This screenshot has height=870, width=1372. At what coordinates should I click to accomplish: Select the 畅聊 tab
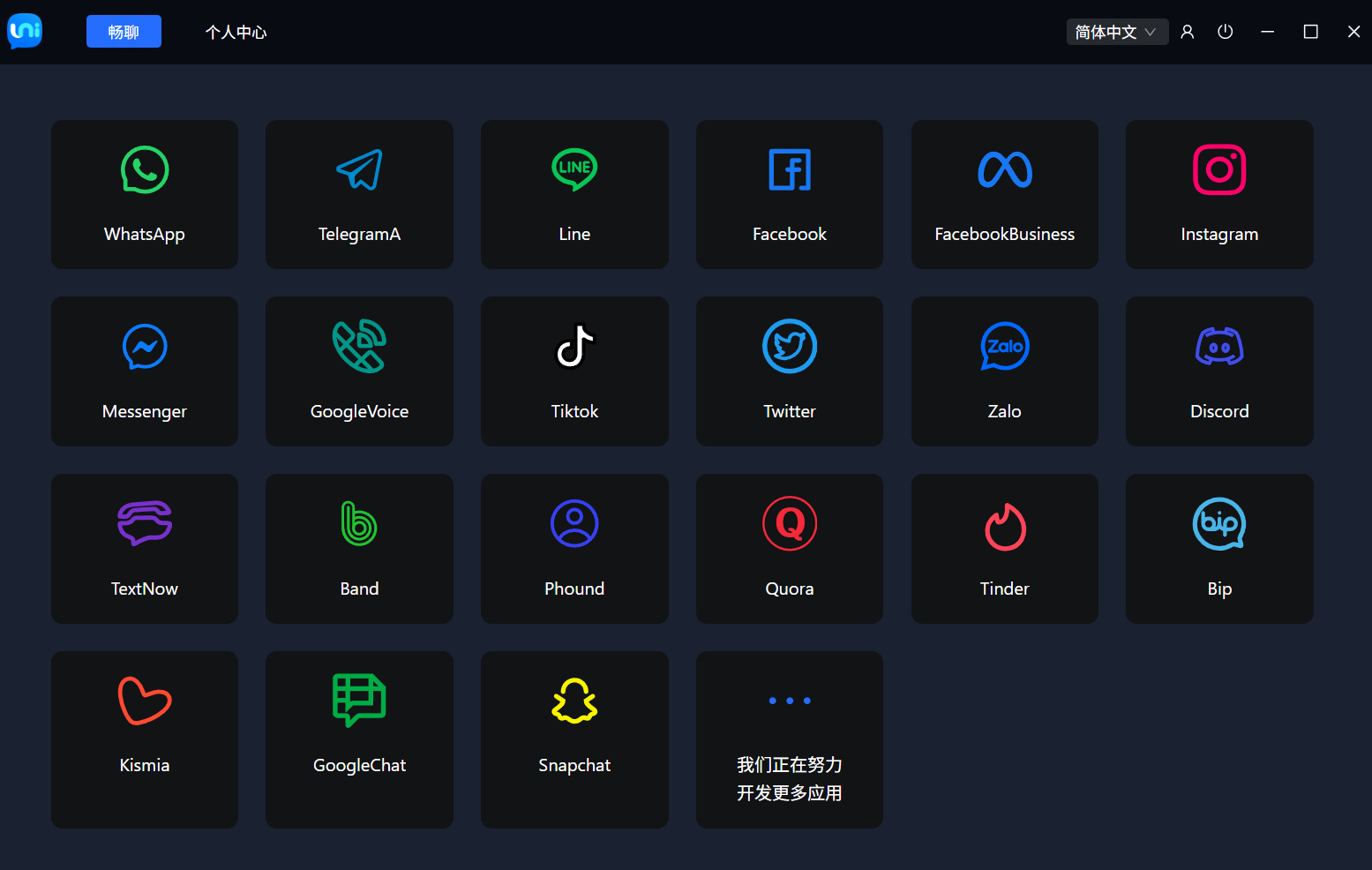[x=124, y=32]
